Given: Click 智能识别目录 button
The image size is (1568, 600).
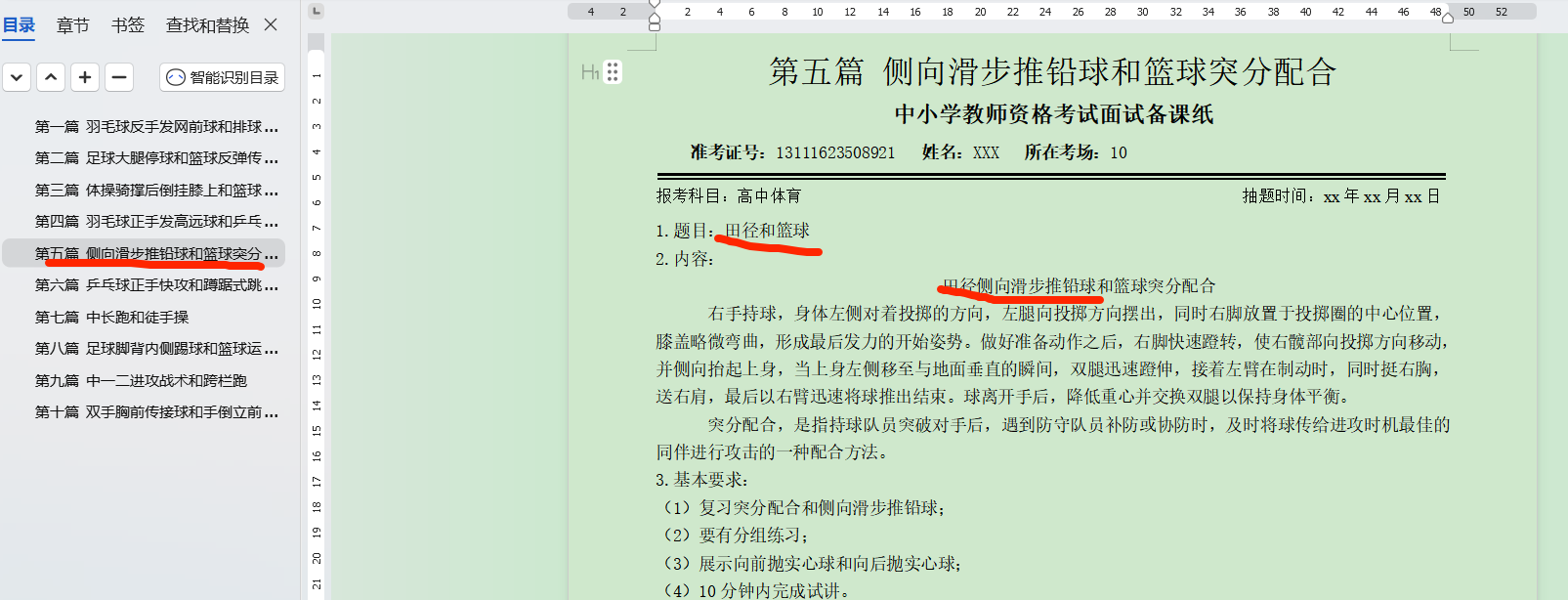Looking at the screenshot, I should 223,77.
